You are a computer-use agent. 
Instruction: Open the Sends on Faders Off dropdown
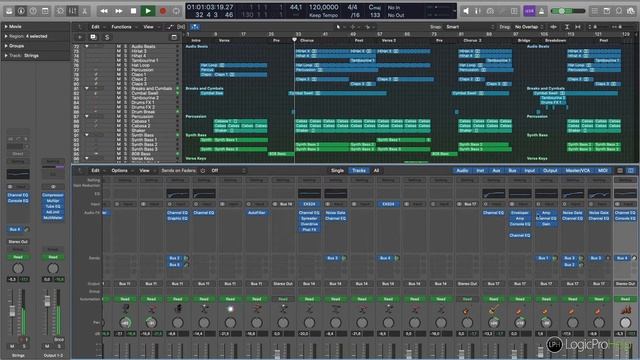(x=229, y=171)
